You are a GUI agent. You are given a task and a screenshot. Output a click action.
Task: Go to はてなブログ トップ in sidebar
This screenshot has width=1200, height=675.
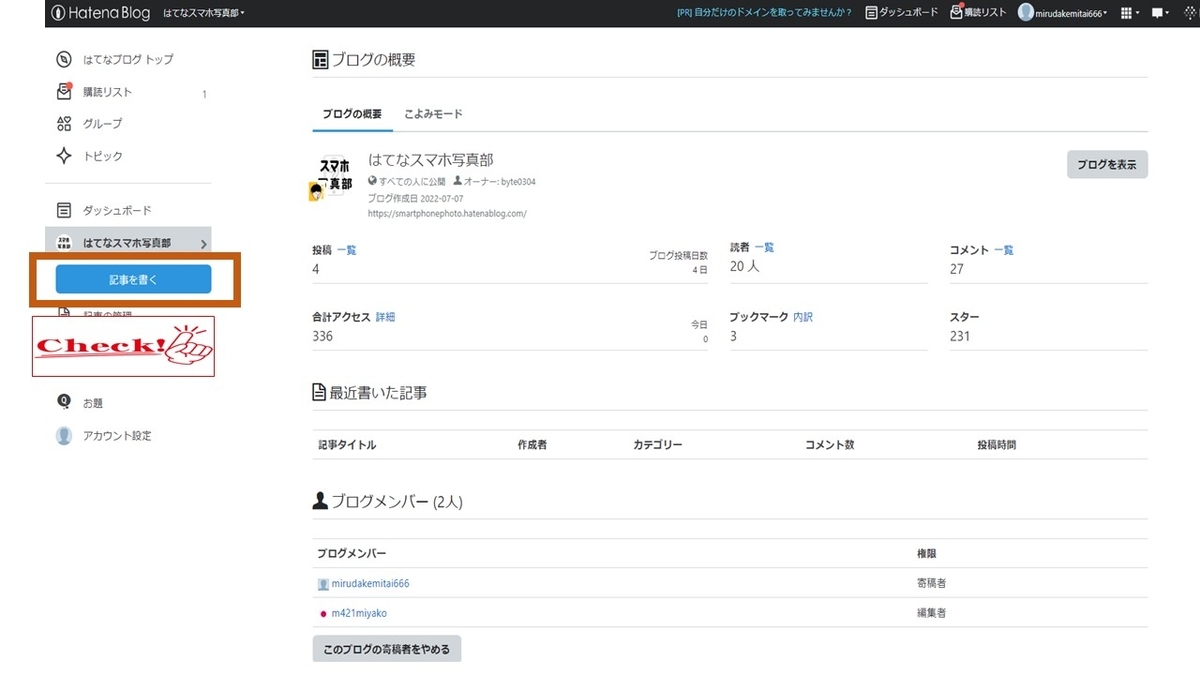tap(128, 59)
